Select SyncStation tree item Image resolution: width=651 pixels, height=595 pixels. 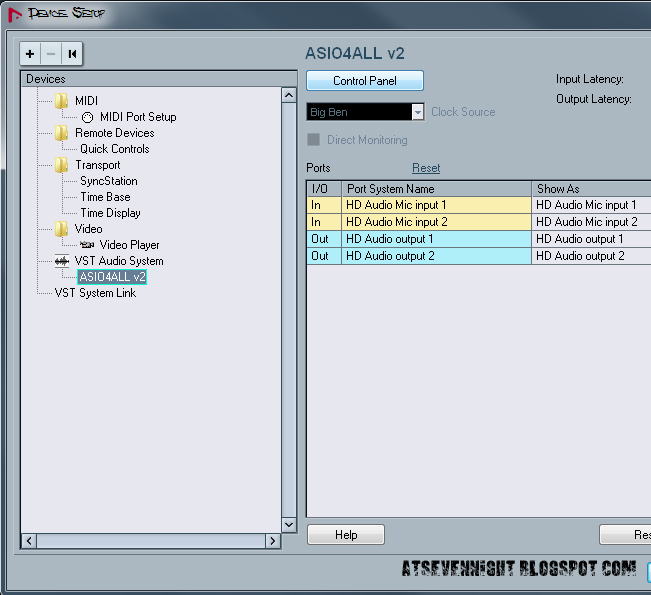pyautogui.click(x=109, y=181)
